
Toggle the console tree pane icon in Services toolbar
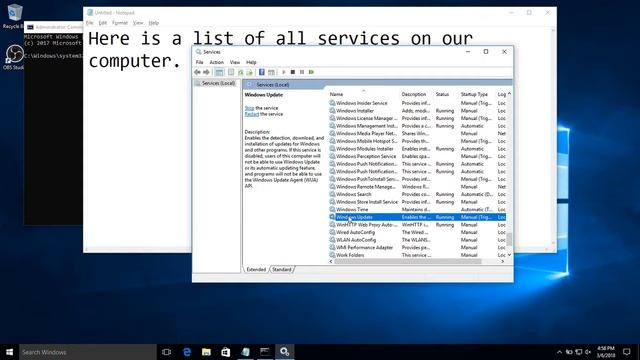(219, 72)
